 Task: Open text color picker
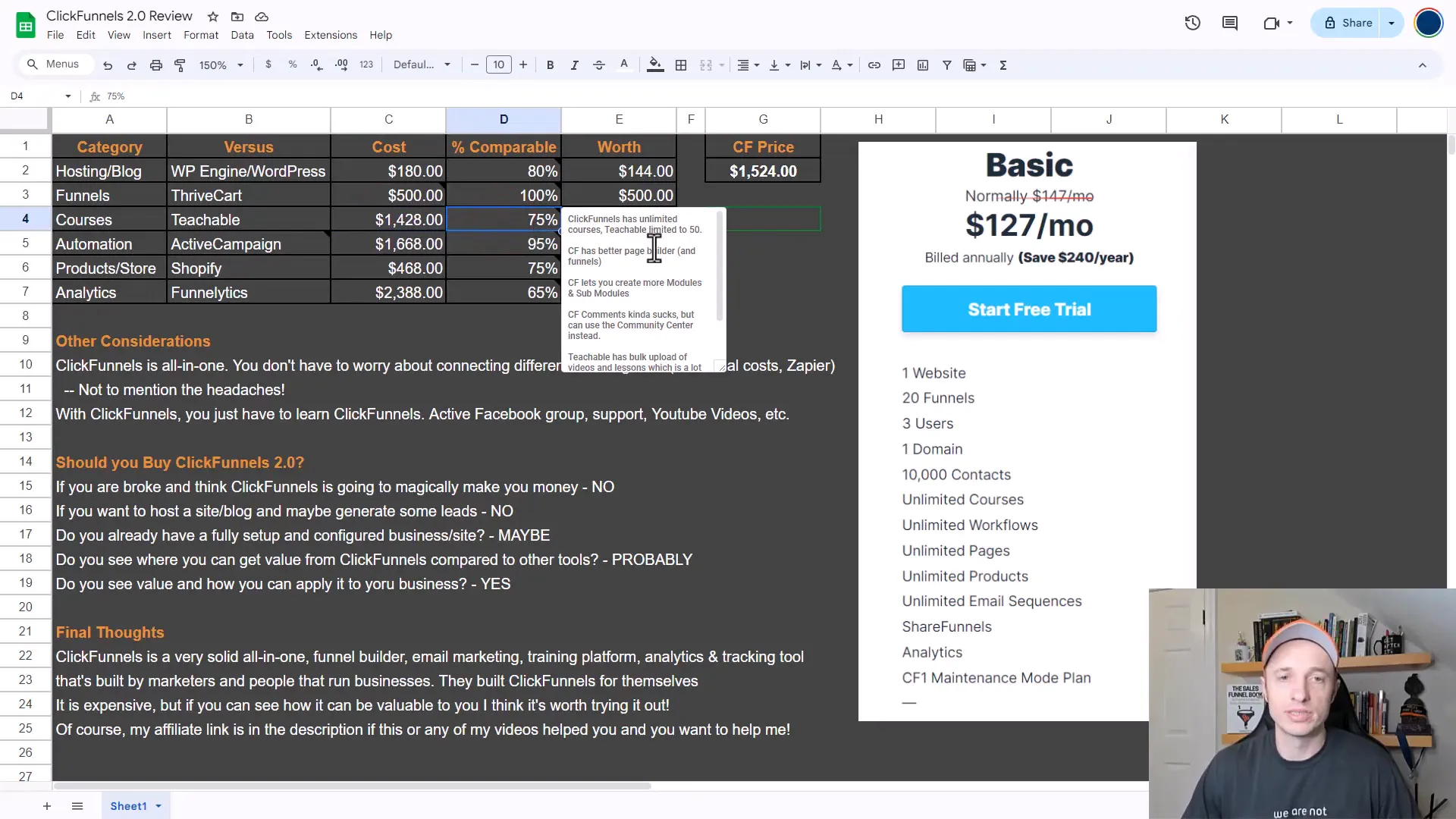[624, 65]
